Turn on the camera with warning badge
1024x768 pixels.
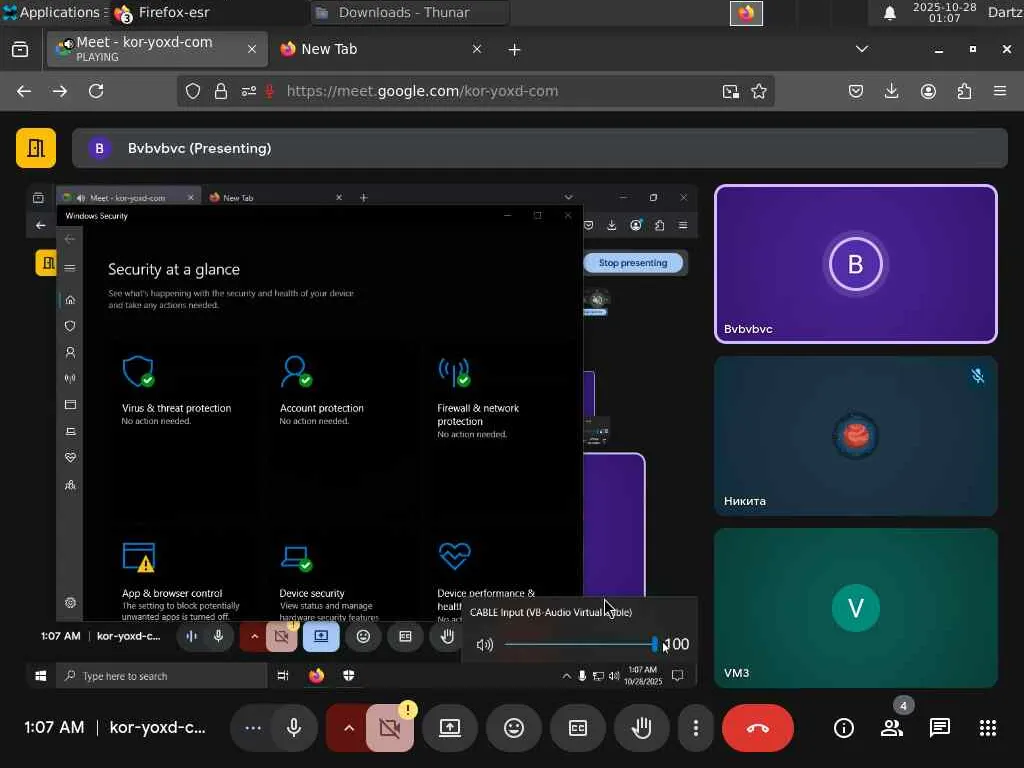click(390, 728)
